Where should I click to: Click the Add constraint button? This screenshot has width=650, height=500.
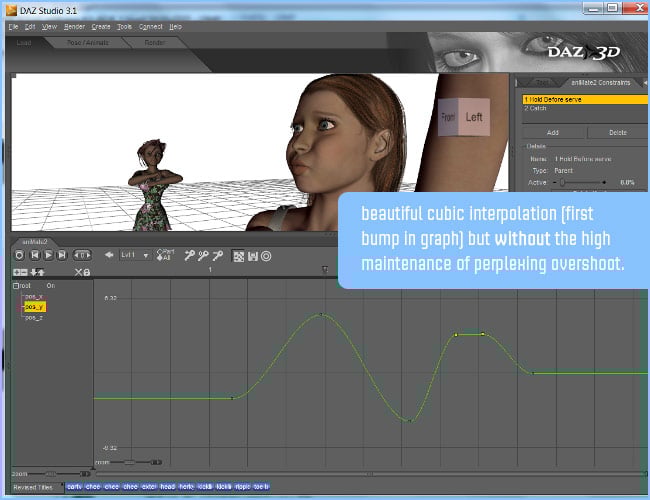tap(553, 133)
